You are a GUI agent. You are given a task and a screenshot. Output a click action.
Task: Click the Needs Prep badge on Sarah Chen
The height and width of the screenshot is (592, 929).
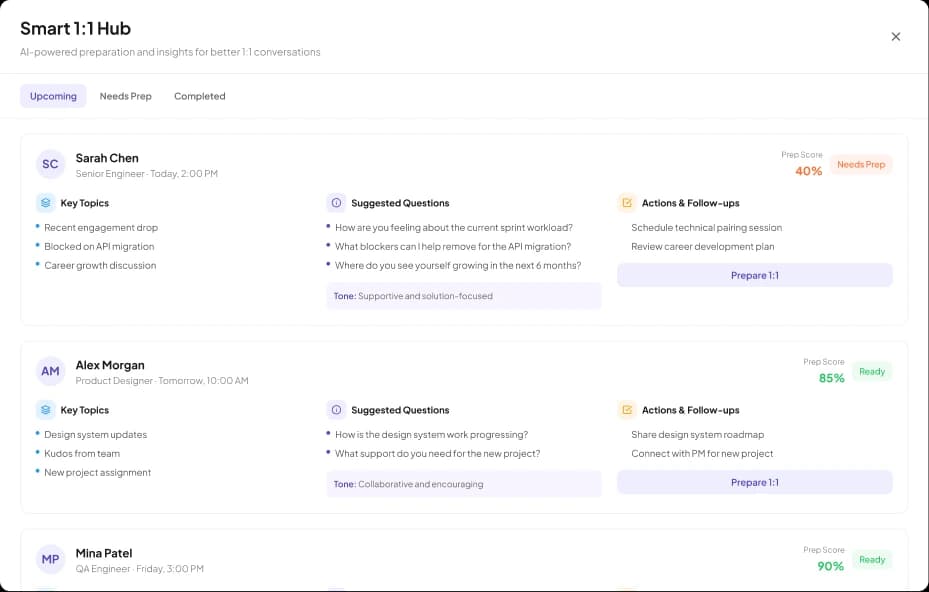(861, 164)
